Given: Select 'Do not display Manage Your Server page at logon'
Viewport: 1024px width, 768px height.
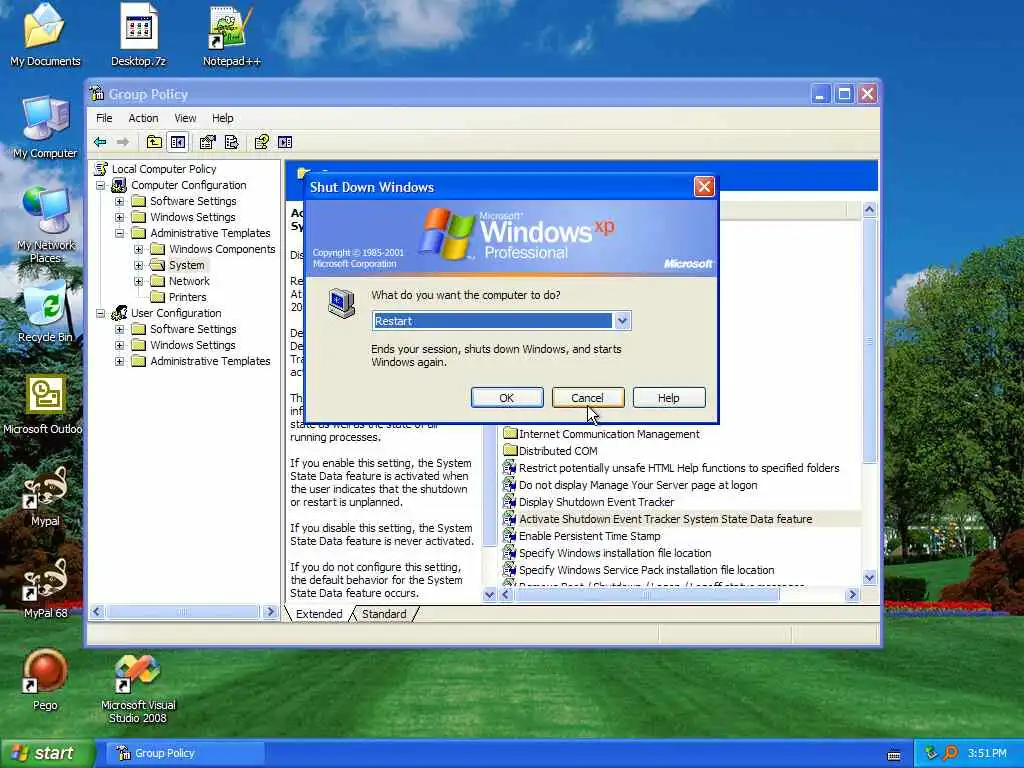Looking at the screenshot, I should pyautogui.click(x=638, y=485).
